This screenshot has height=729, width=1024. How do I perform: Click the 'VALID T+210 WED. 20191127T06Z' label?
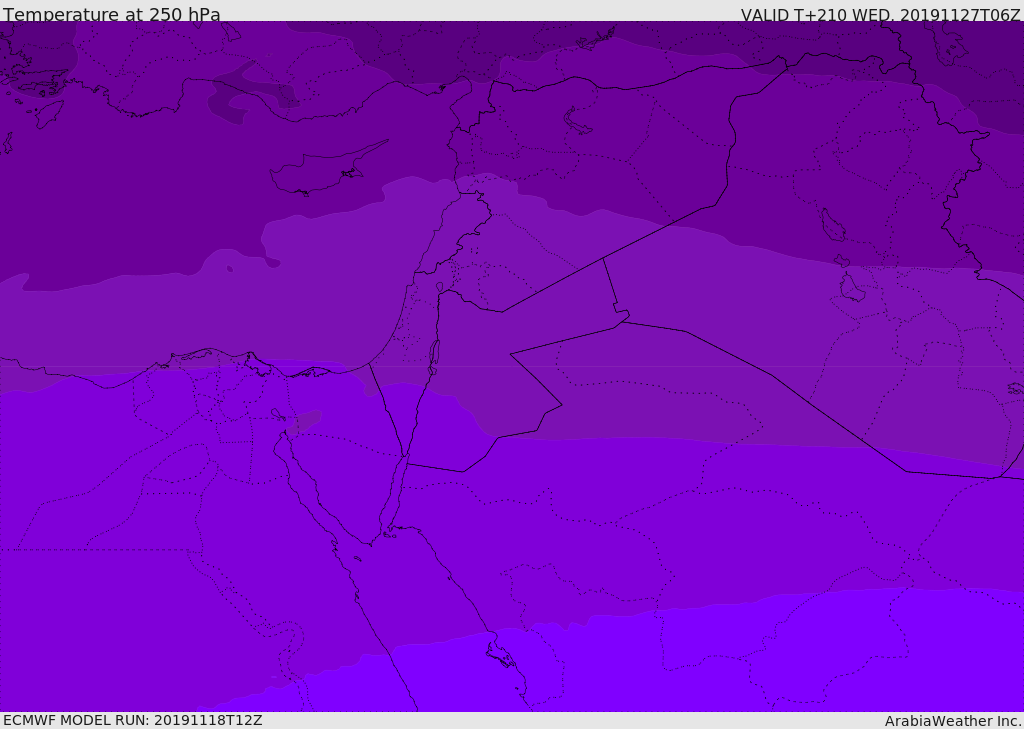(x=880, y=15)
